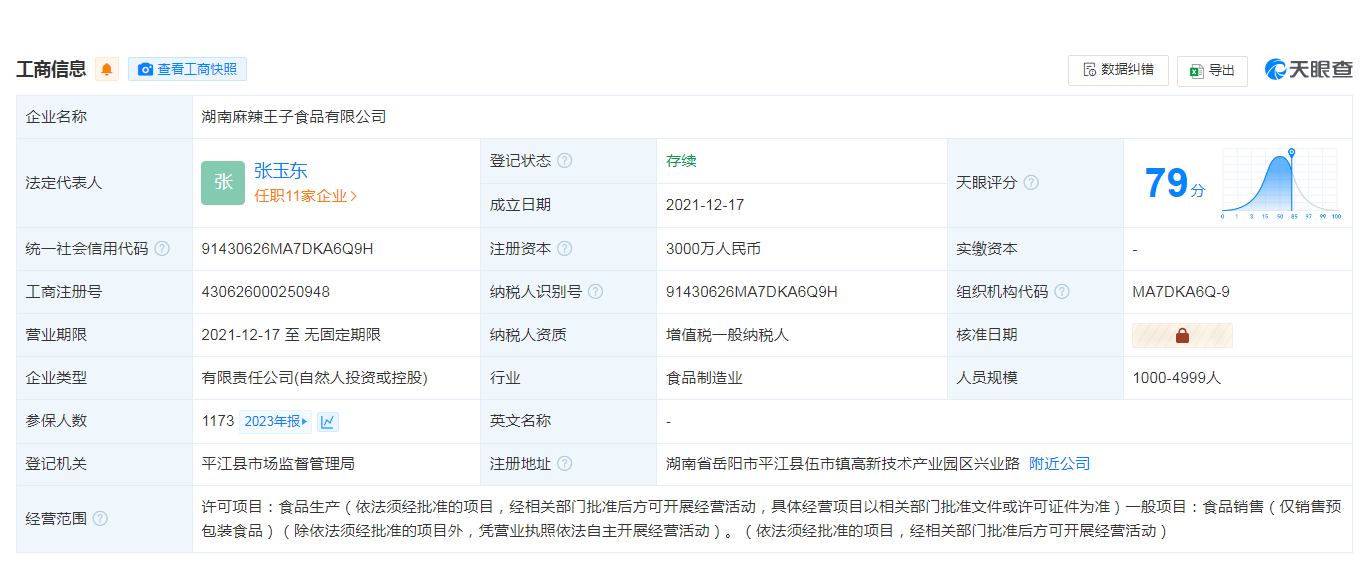The height and width of the screenshot is (563, 1363).
Task: Click help icon next to 天眼评分
Action: [x=1031, y=183]
